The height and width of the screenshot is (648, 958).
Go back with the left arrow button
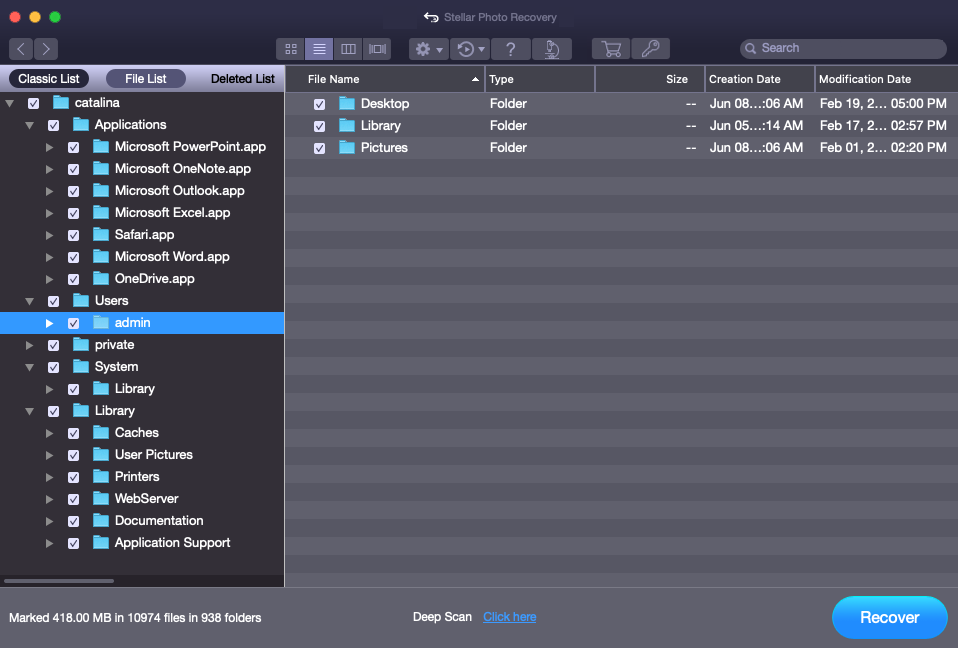click(x=21, y=49)
